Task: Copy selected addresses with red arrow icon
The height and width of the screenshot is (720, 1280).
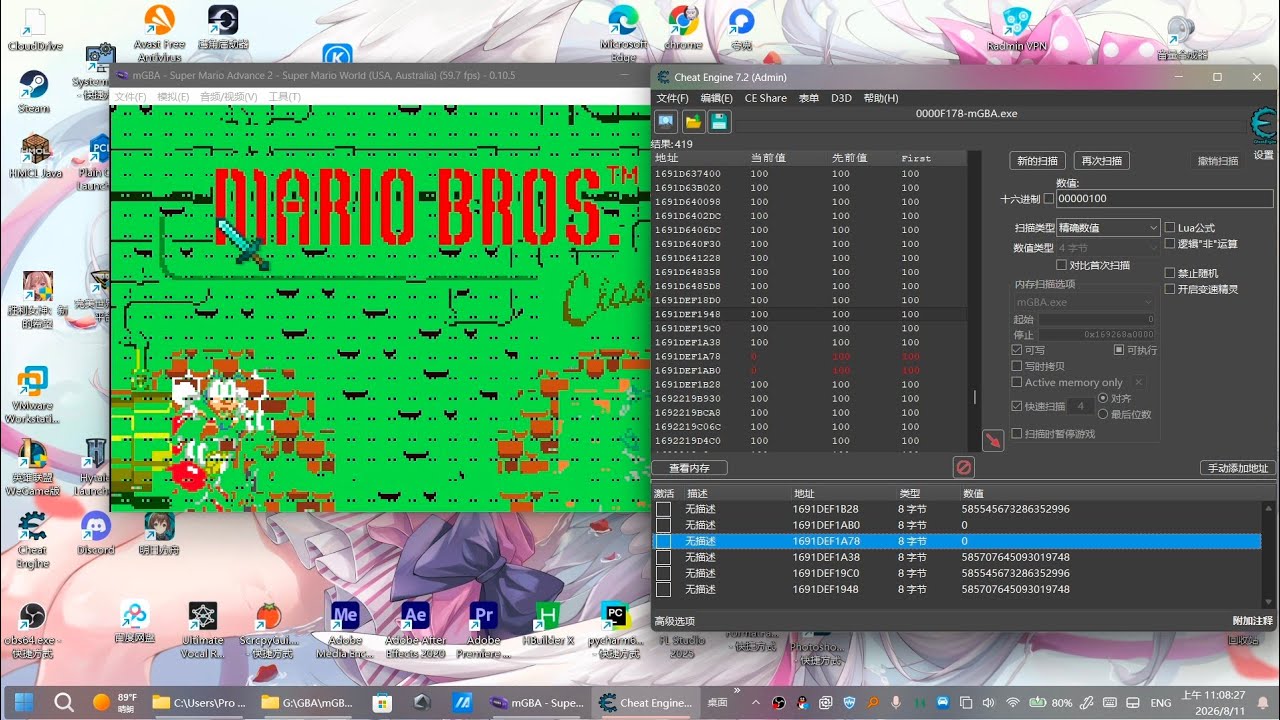Action: (993, 440)
